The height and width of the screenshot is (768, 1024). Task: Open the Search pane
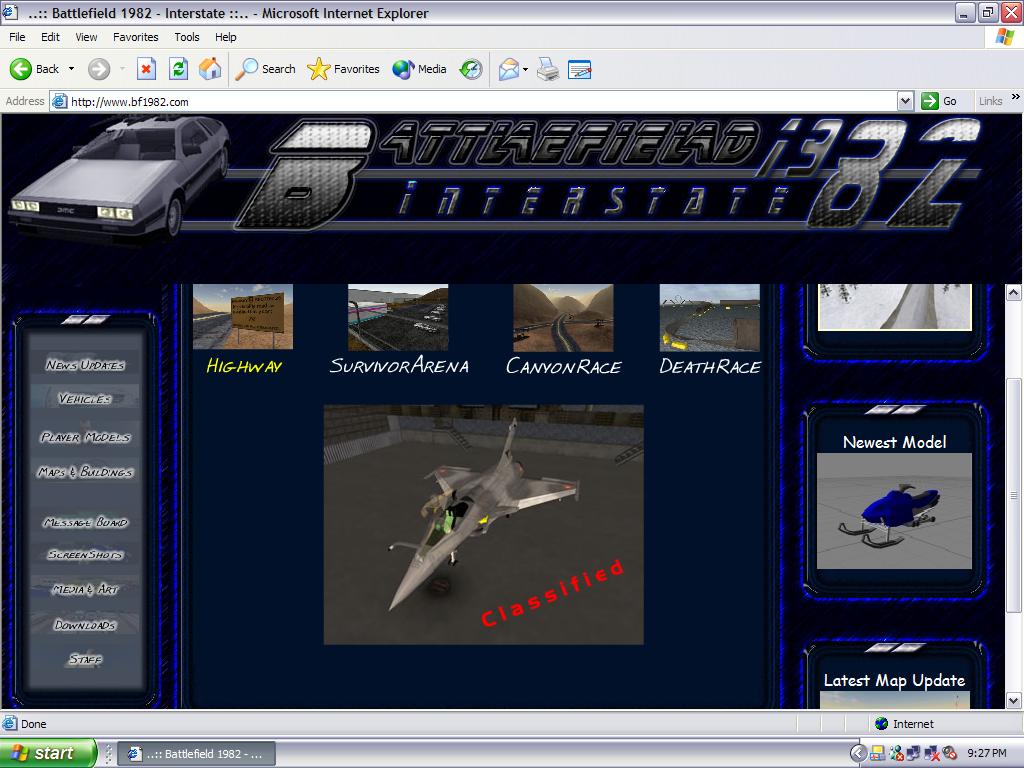265,69
